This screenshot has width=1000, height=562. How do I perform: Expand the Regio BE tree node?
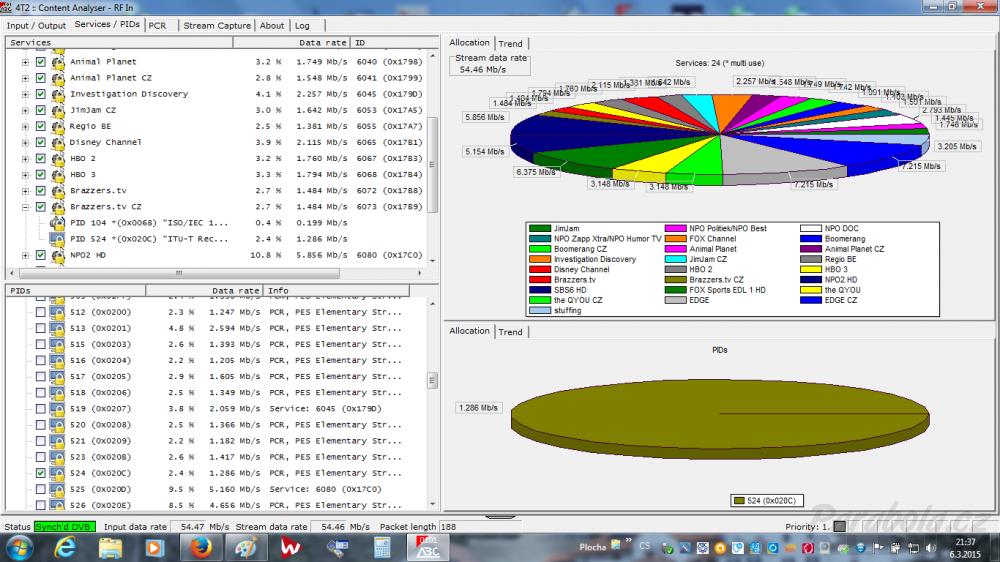click(25, 126)
